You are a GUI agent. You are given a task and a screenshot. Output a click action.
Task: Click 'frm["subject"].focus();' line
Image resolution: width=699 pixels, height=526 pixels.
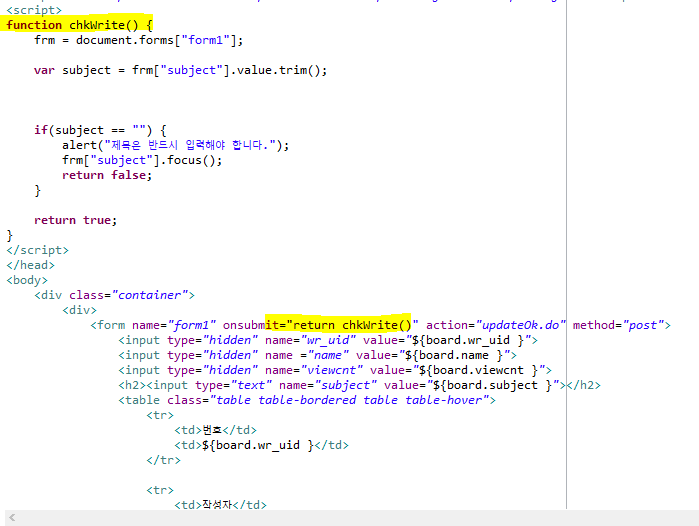coord(142,160)
